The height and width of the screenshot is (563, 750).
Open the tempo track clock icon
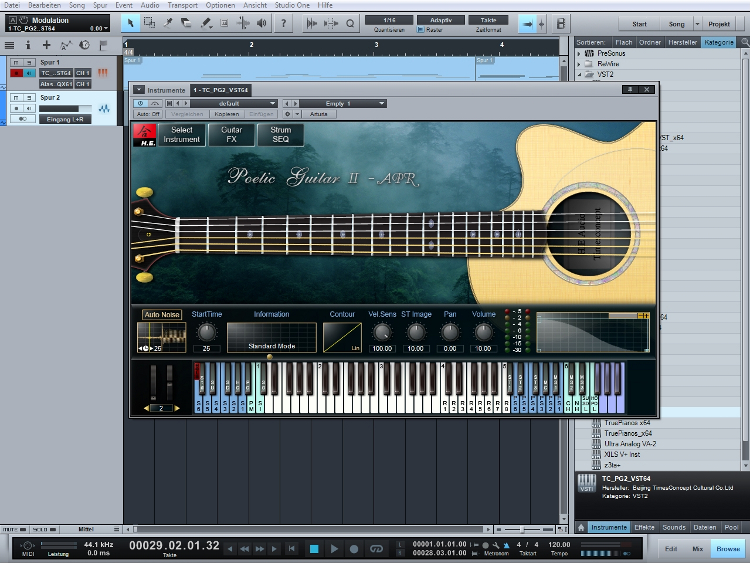tap(84, 45)
